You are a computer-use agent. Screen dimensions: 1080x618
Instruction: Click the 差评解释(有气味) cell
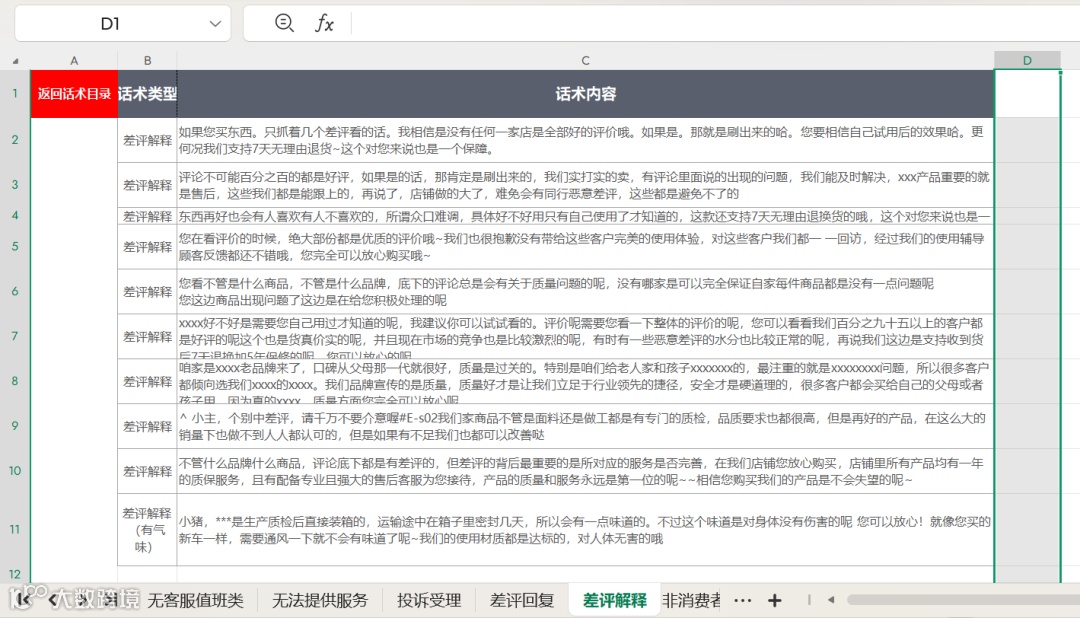point(147,530)
